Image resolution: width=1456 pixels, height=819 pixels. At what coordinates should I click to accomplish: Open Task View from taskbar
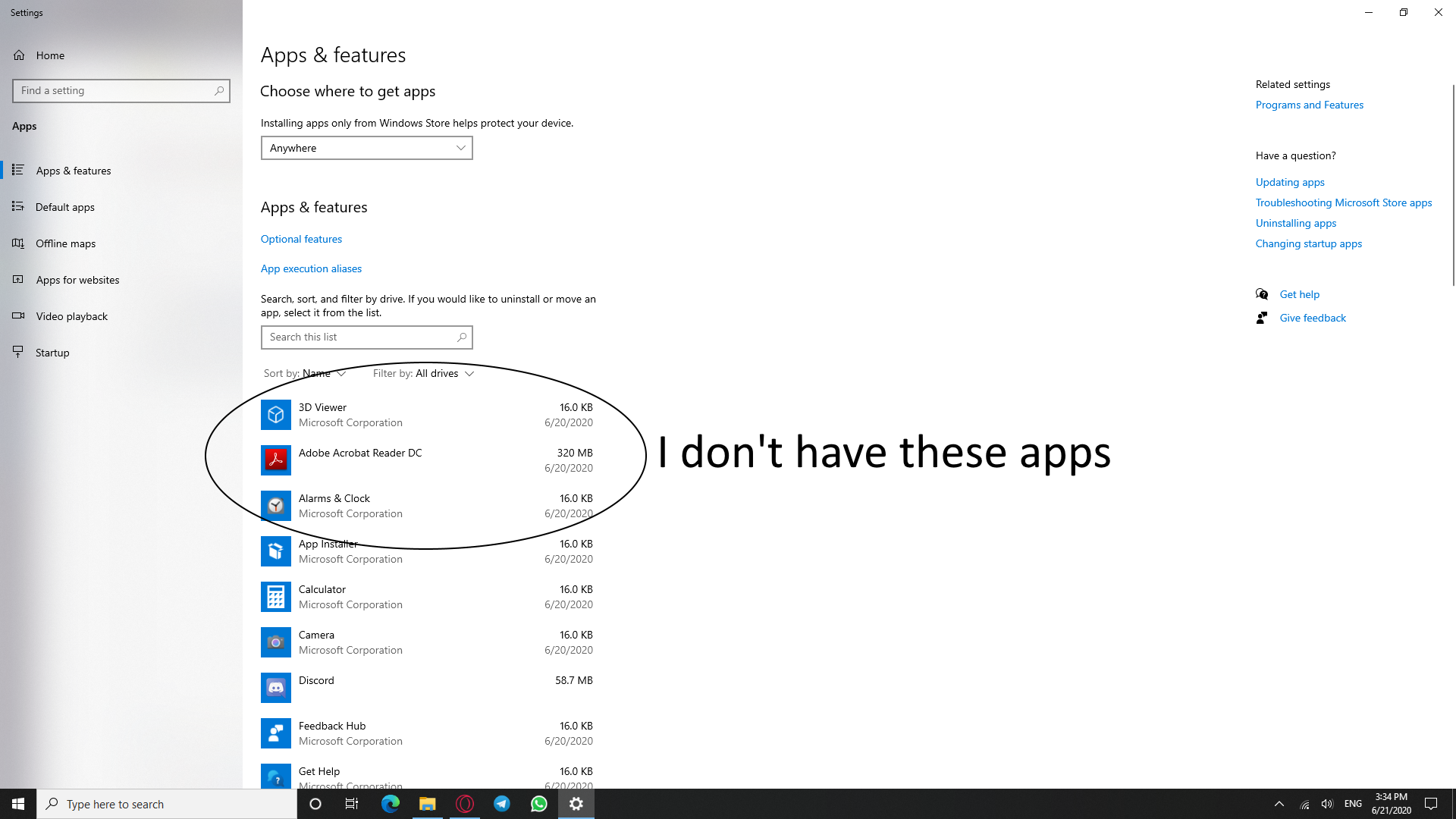click(352, 804)
